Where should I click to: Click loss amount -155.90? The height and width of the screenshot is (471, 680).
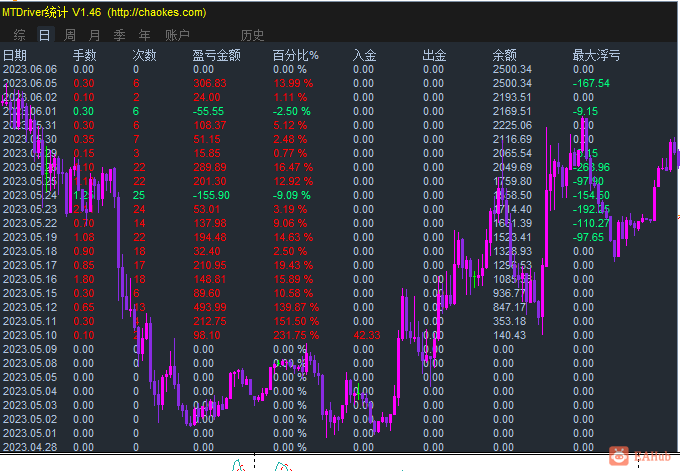[211, 195]
